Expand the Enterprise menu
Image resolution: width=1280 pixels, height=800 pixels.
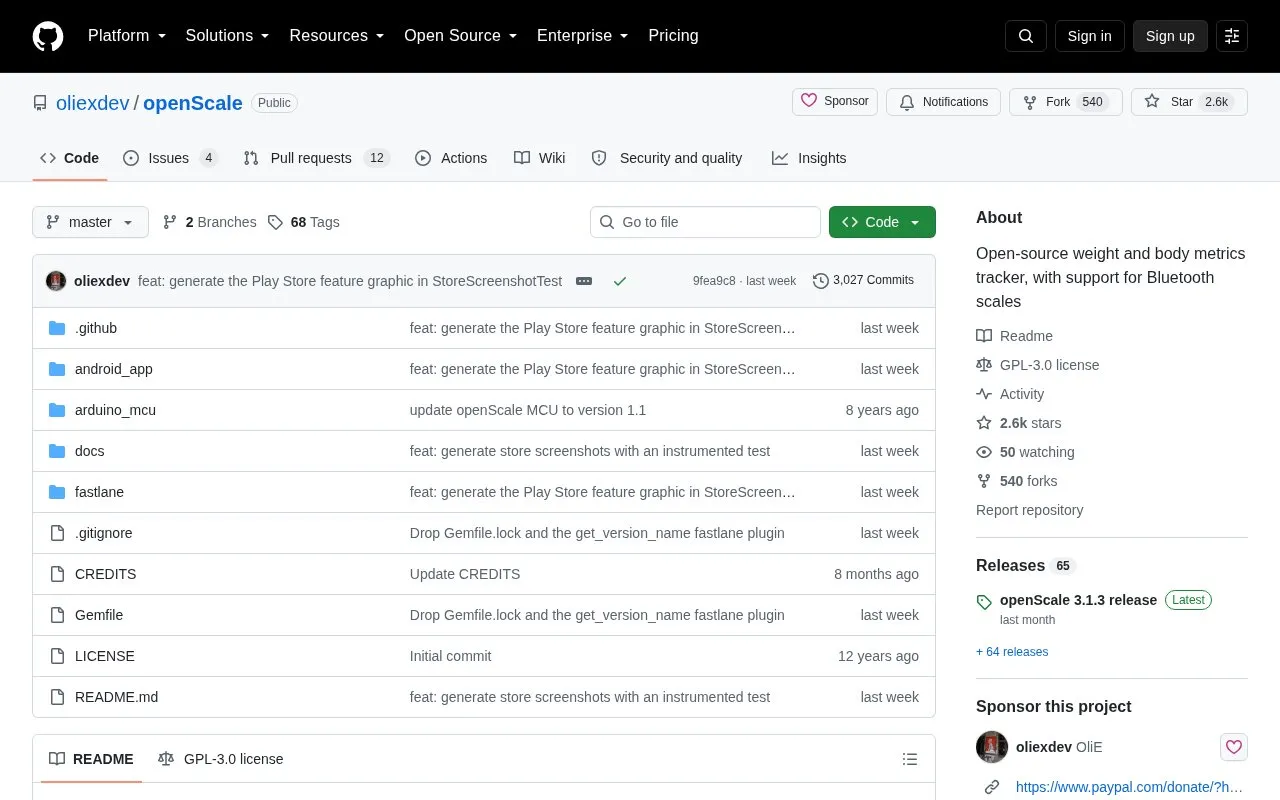point(582,36)
